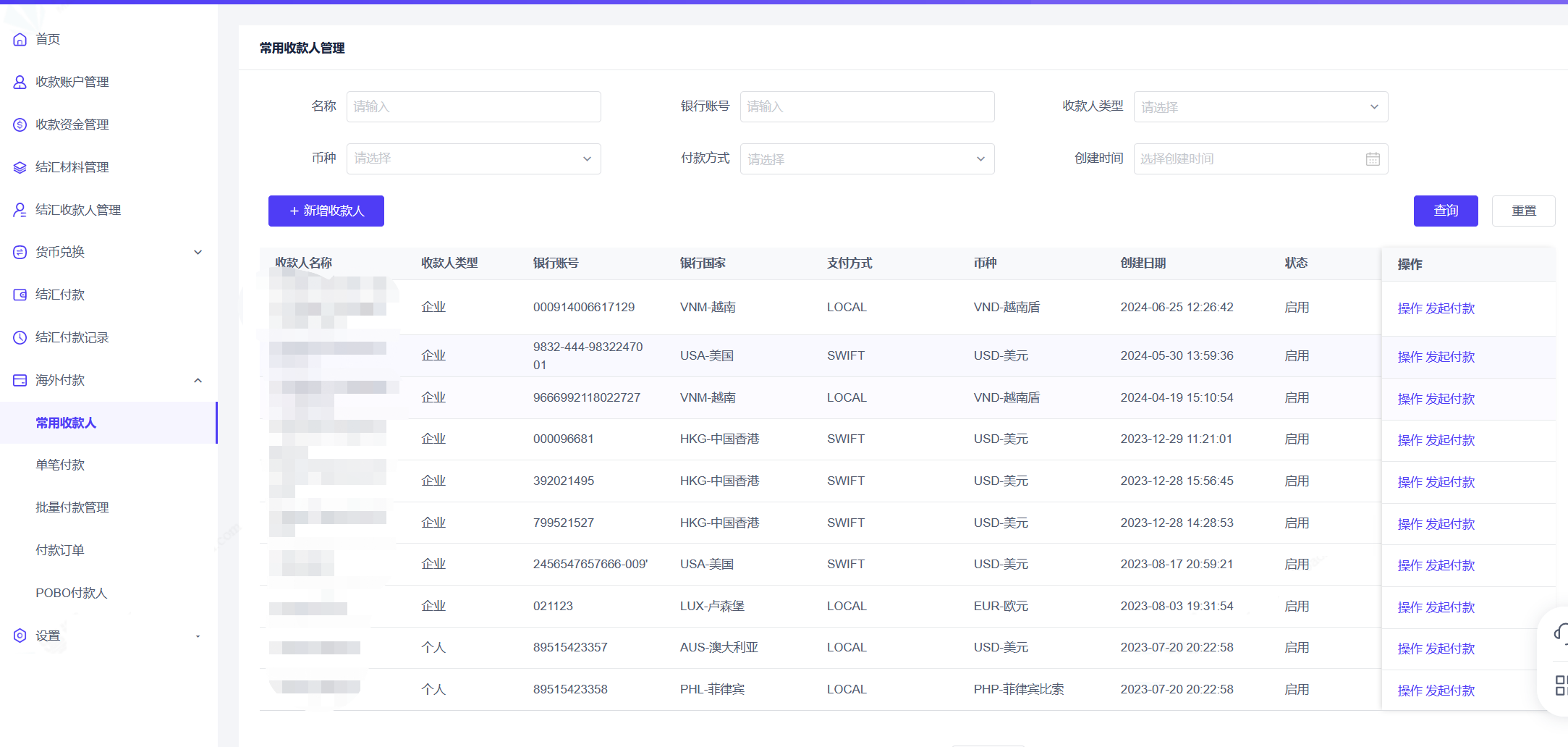Select POBO付款人 in sidebar

tap(71, 593)
